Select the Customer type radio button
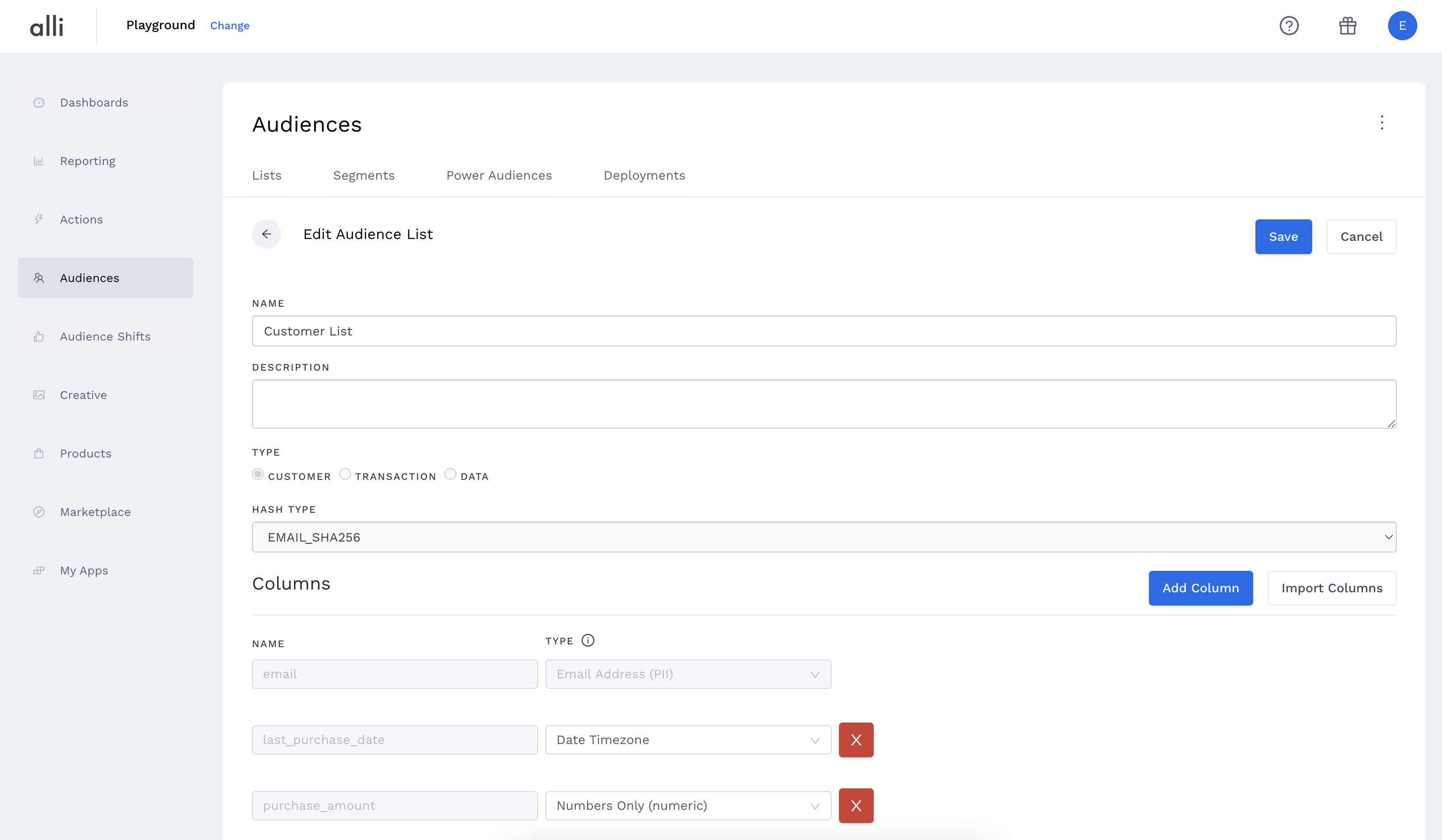Viewport: 1442px width, 840px height. click(x=258, y=474)
